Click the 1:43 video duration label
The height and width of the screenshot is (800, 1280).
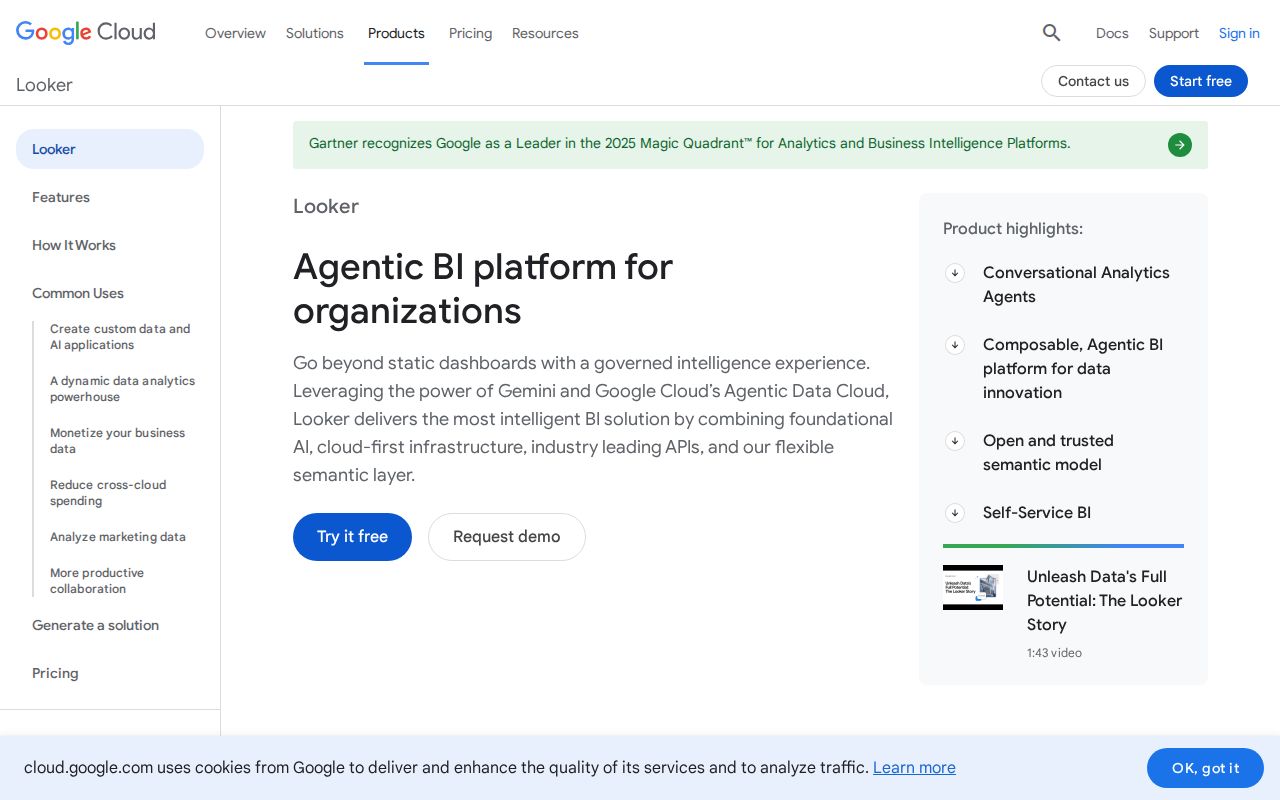pos(1054,653)
